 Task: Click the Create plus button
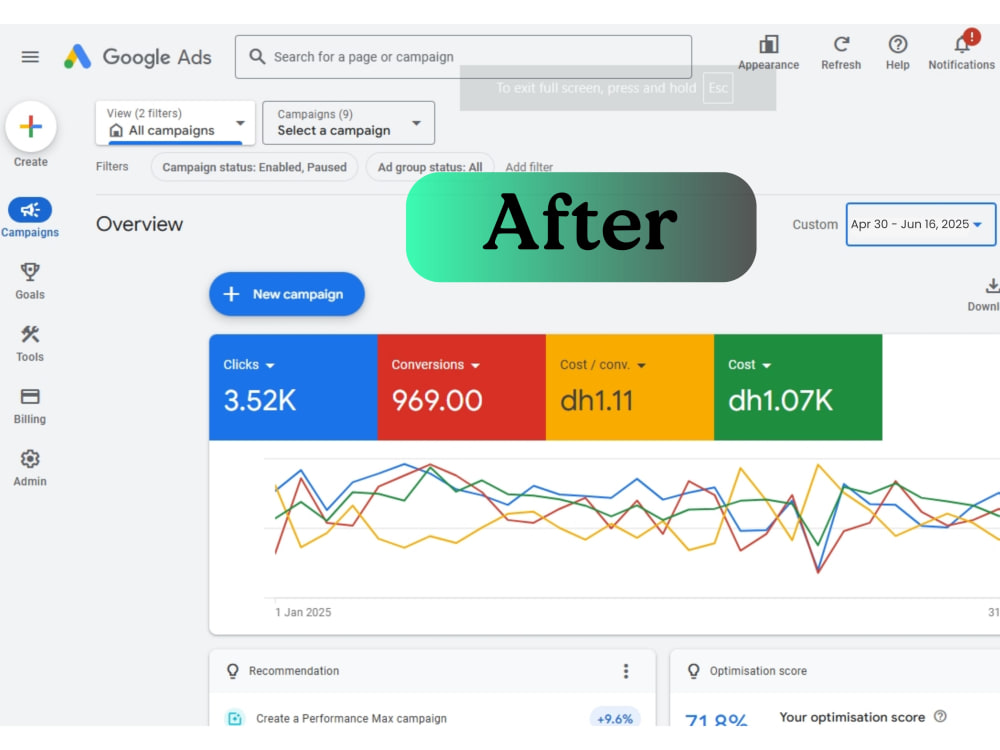coord(31,126)
